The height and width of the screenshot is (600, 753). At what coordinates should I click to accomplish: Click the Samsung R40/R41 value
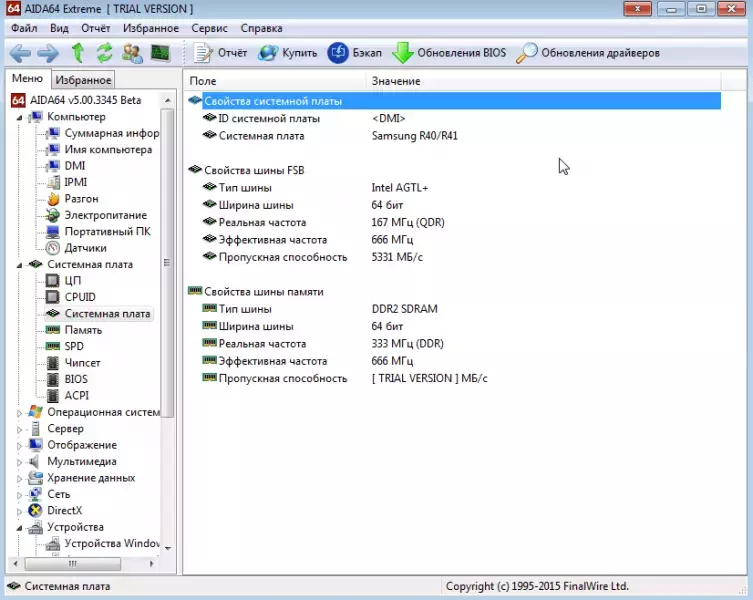tap(414, 136)
